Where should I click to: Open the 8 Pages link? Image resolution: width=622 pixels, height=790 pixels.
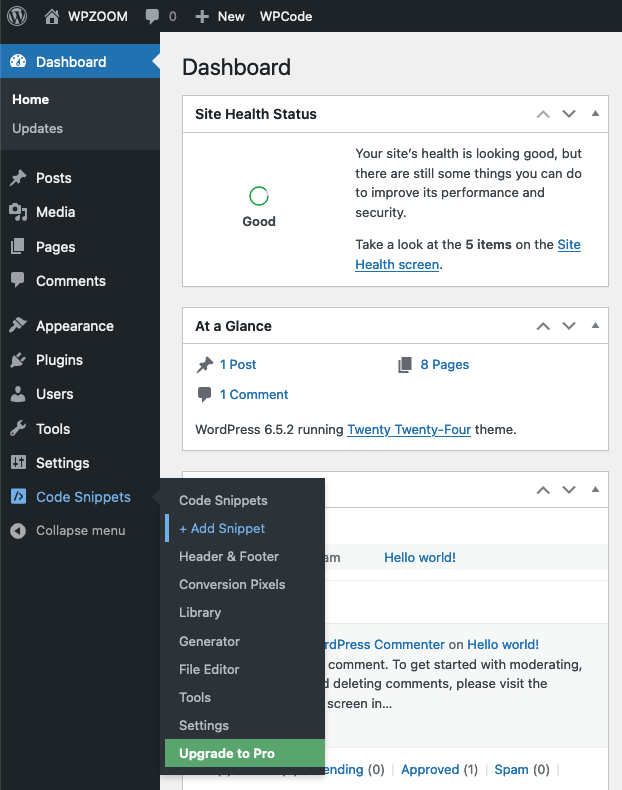pos(445,364)
